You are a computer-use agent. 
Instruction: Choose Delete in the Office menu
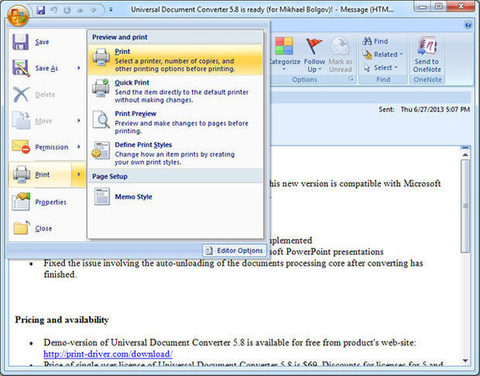47,95
